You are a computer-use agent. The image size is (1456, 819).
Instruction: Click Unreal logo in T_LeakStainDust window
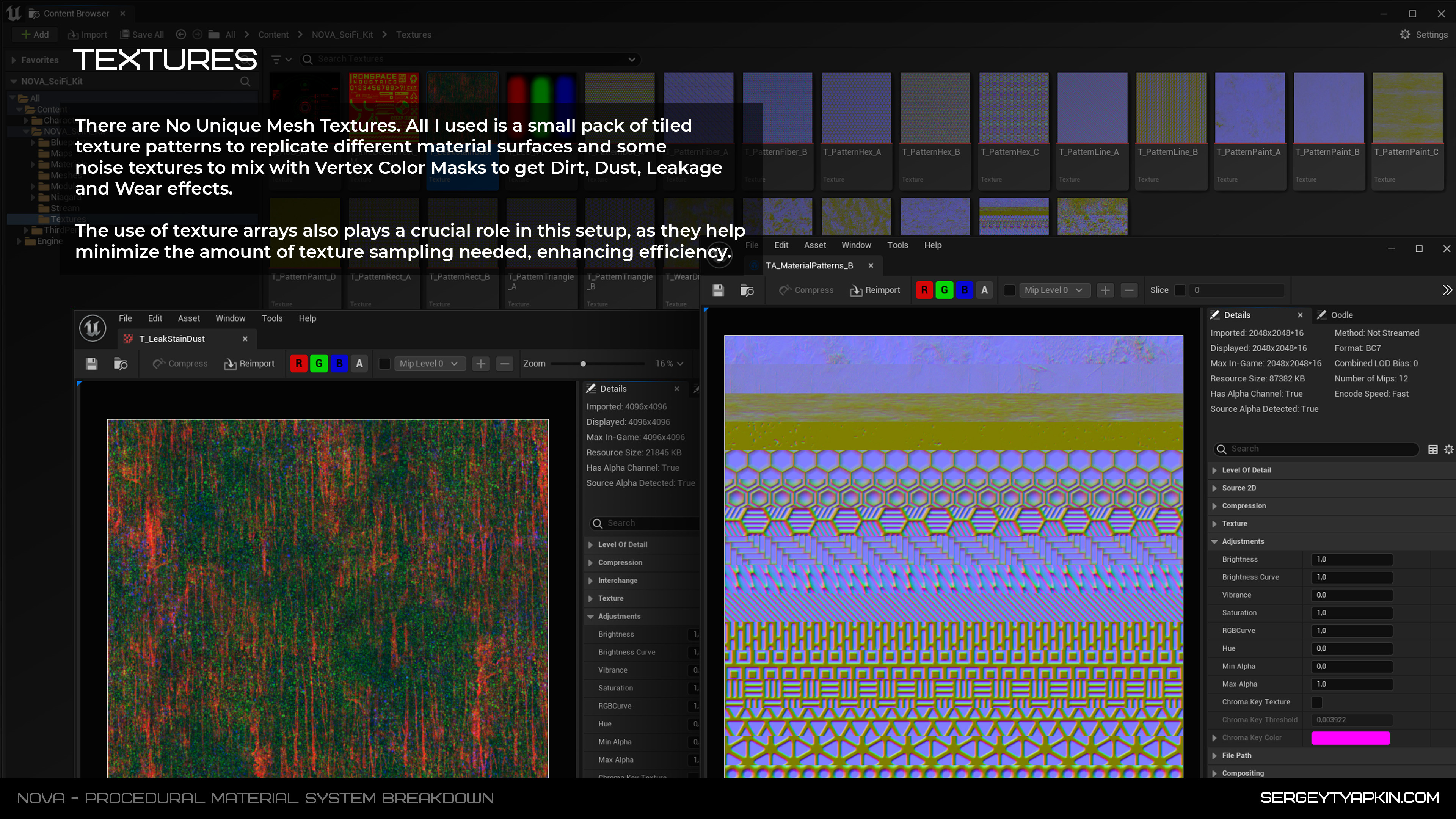[x=93, y=328]
